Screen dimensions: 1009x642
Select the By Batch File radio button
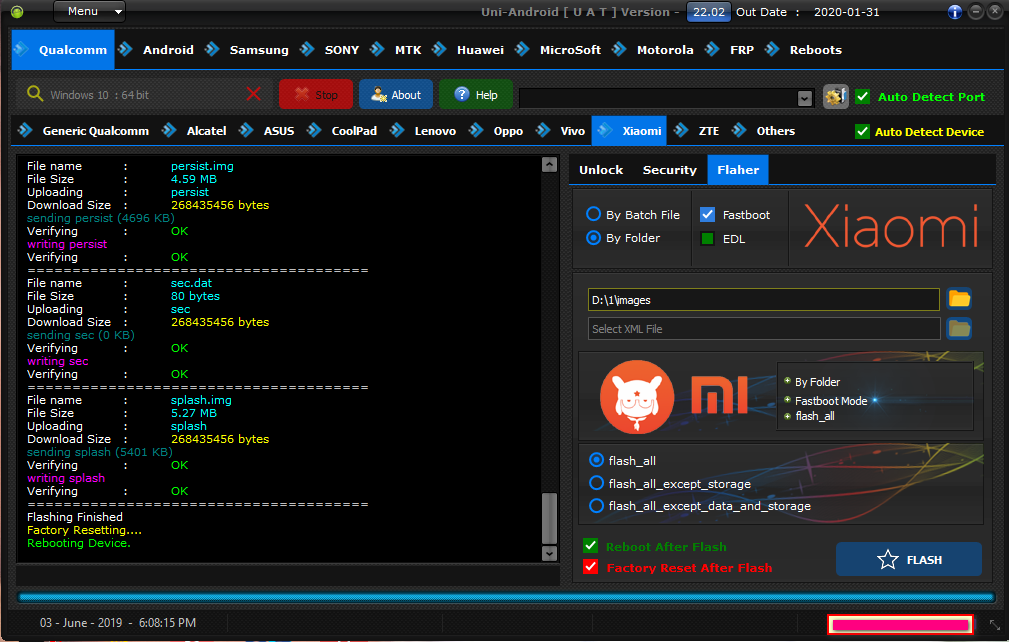click(x=593, y=214)
